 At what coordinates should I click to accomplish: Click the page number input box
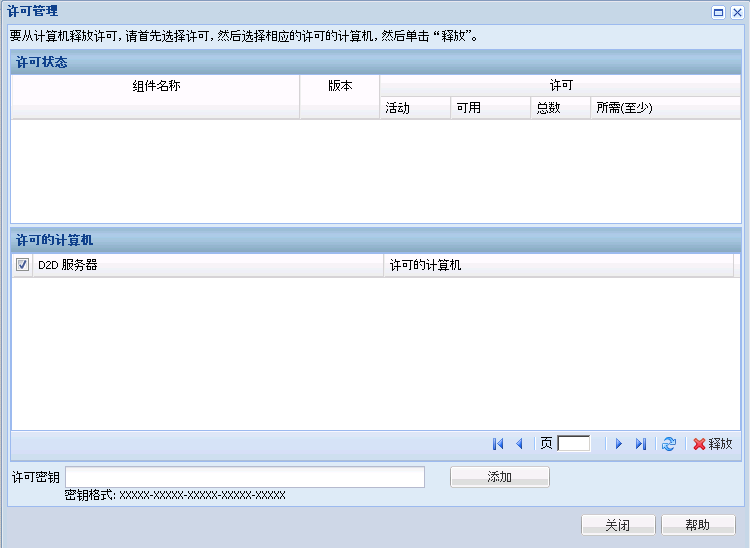[x=574, y=444]
